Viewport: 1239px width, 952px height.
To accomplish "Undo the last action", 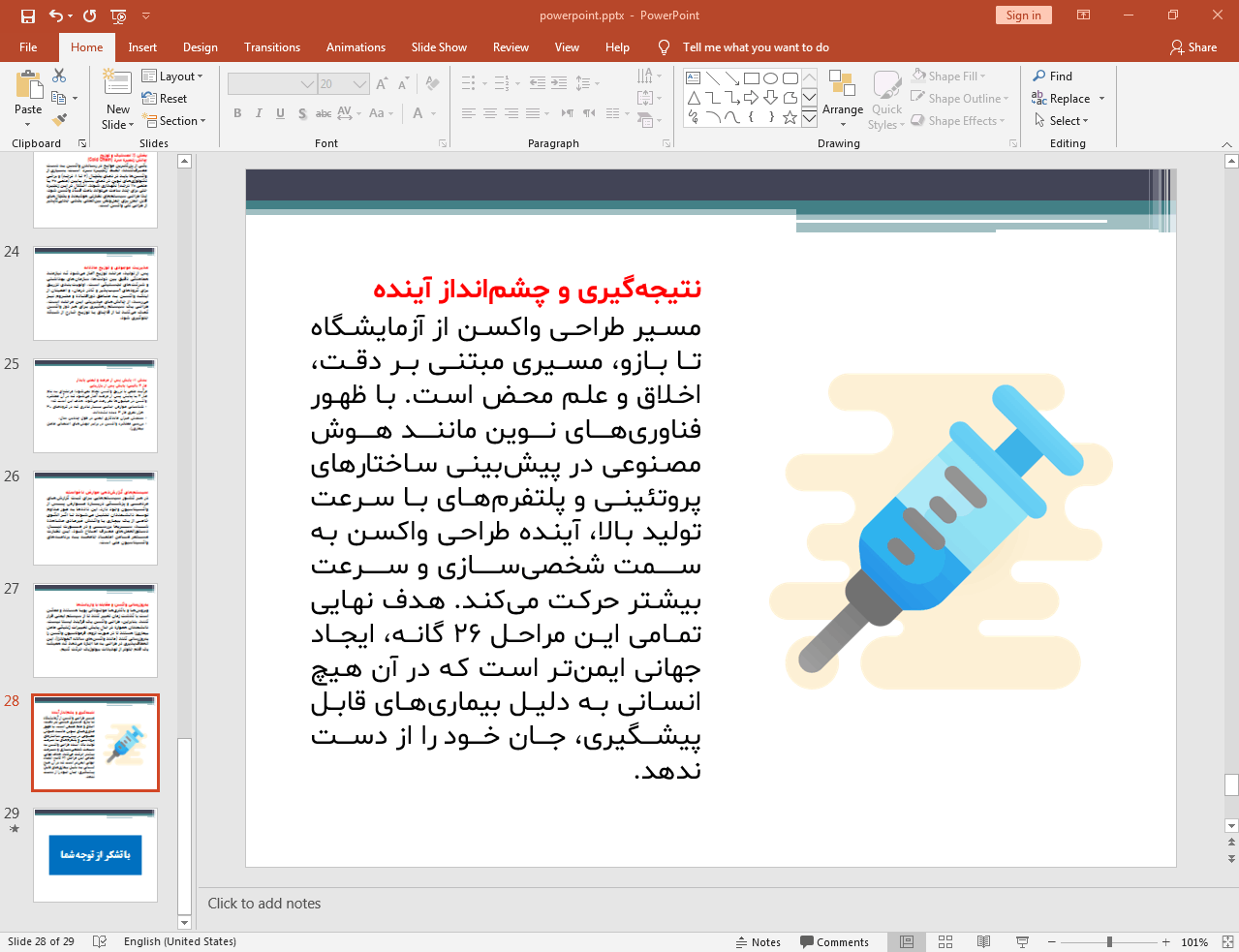I will click(56, 15).
